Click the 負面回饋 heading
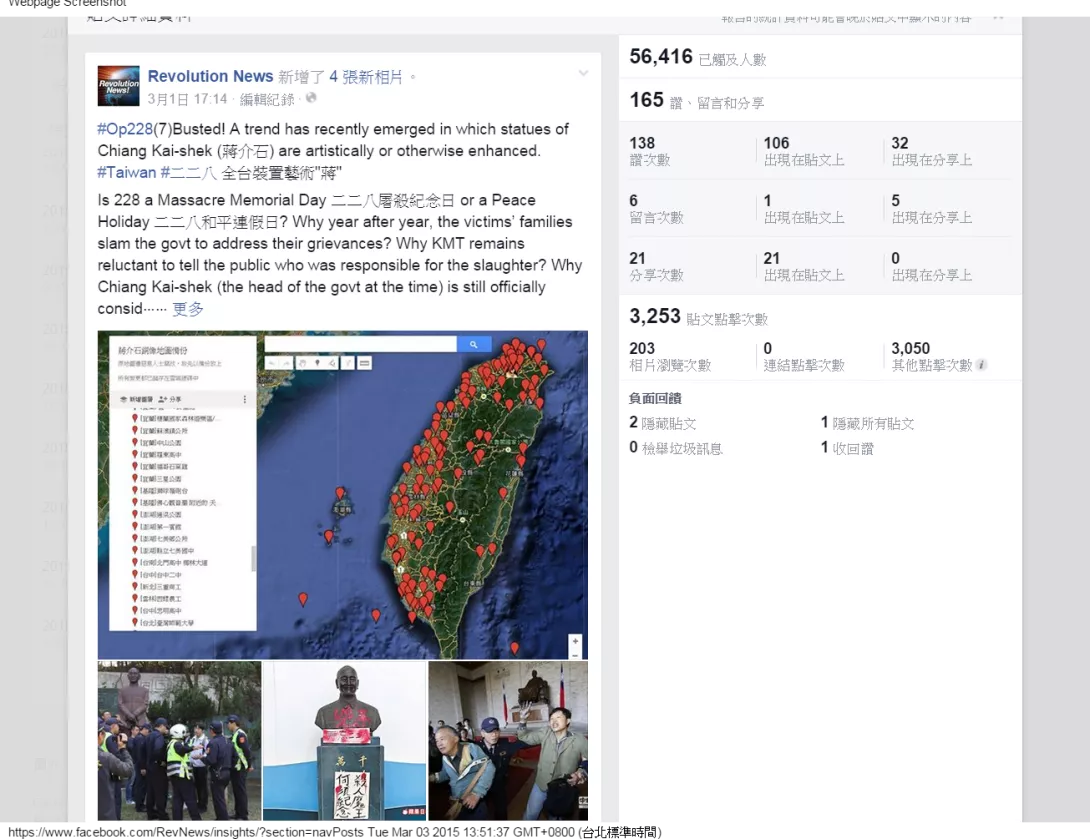 (x=655, y=398)
